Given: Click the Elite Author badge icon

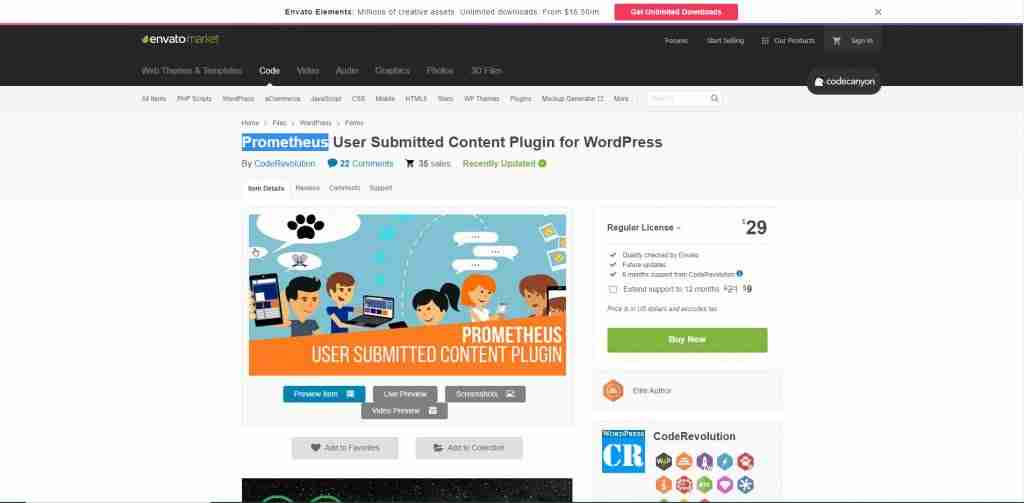Looking at the screenshot, I should [x=613, y=391].
